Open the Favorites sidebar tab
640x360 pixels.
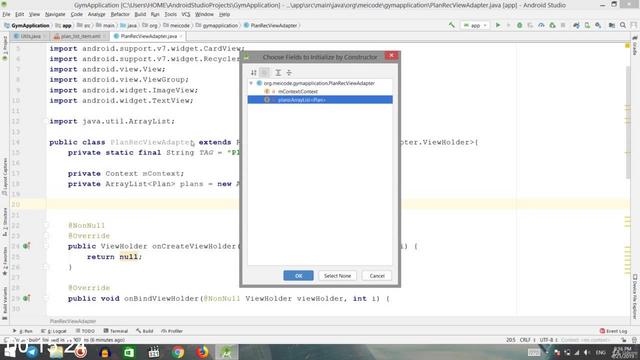5,261
